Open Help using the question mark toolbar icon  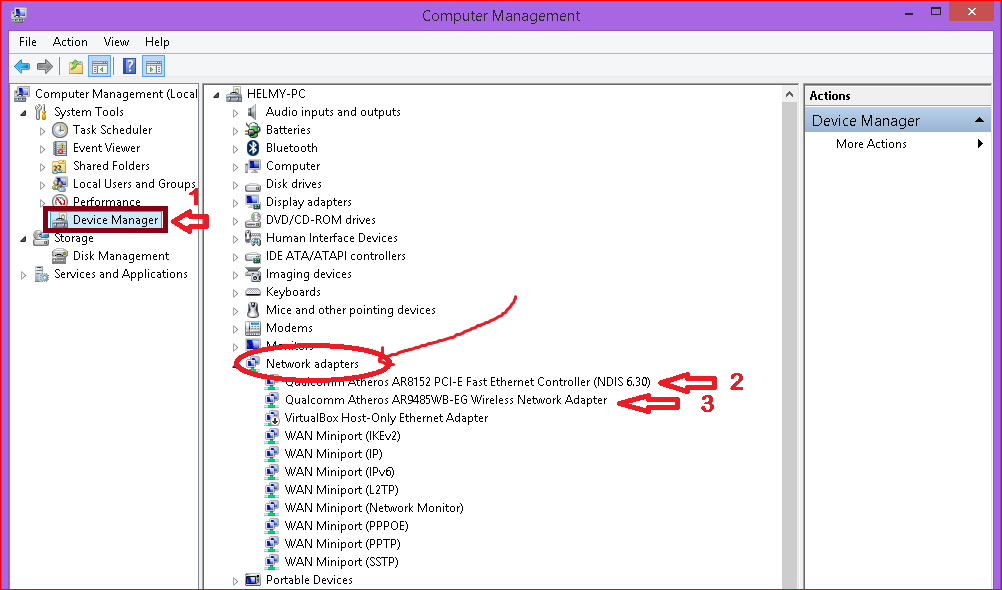[127, 66]
